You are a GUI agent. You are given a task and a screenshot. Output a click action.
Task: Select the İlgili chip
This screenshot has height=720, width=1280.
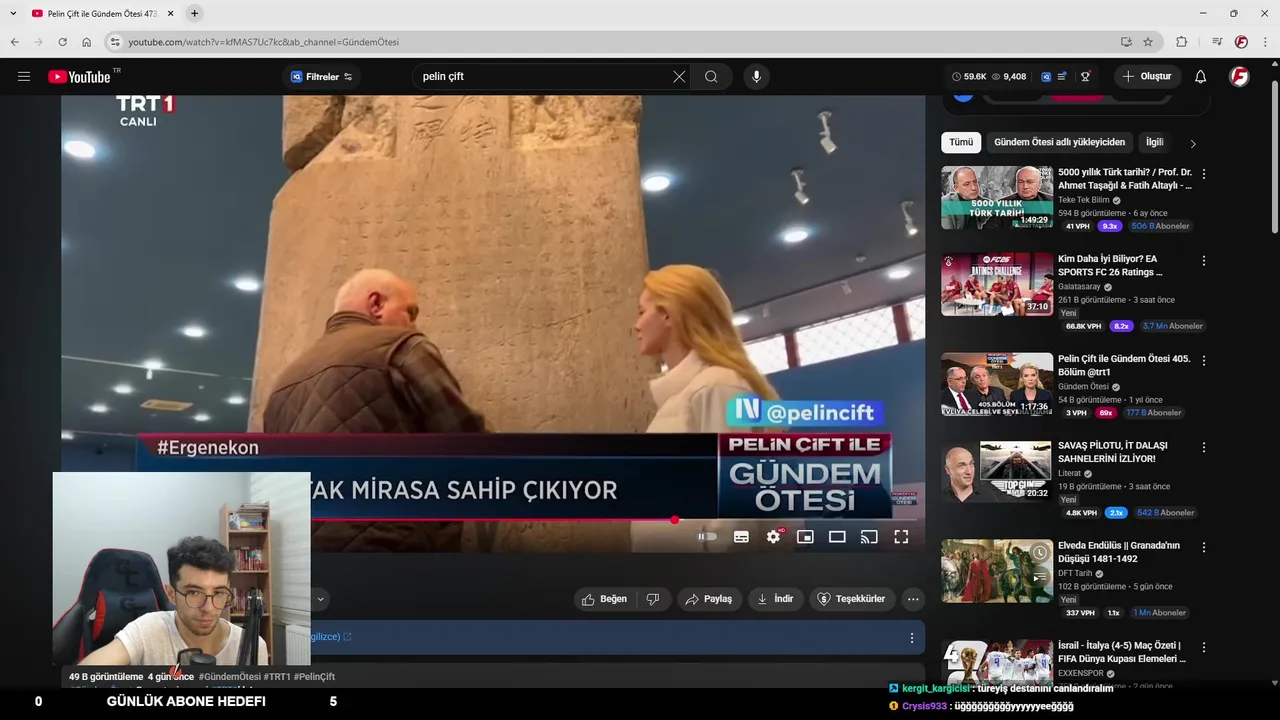(x=1155, y=142)
